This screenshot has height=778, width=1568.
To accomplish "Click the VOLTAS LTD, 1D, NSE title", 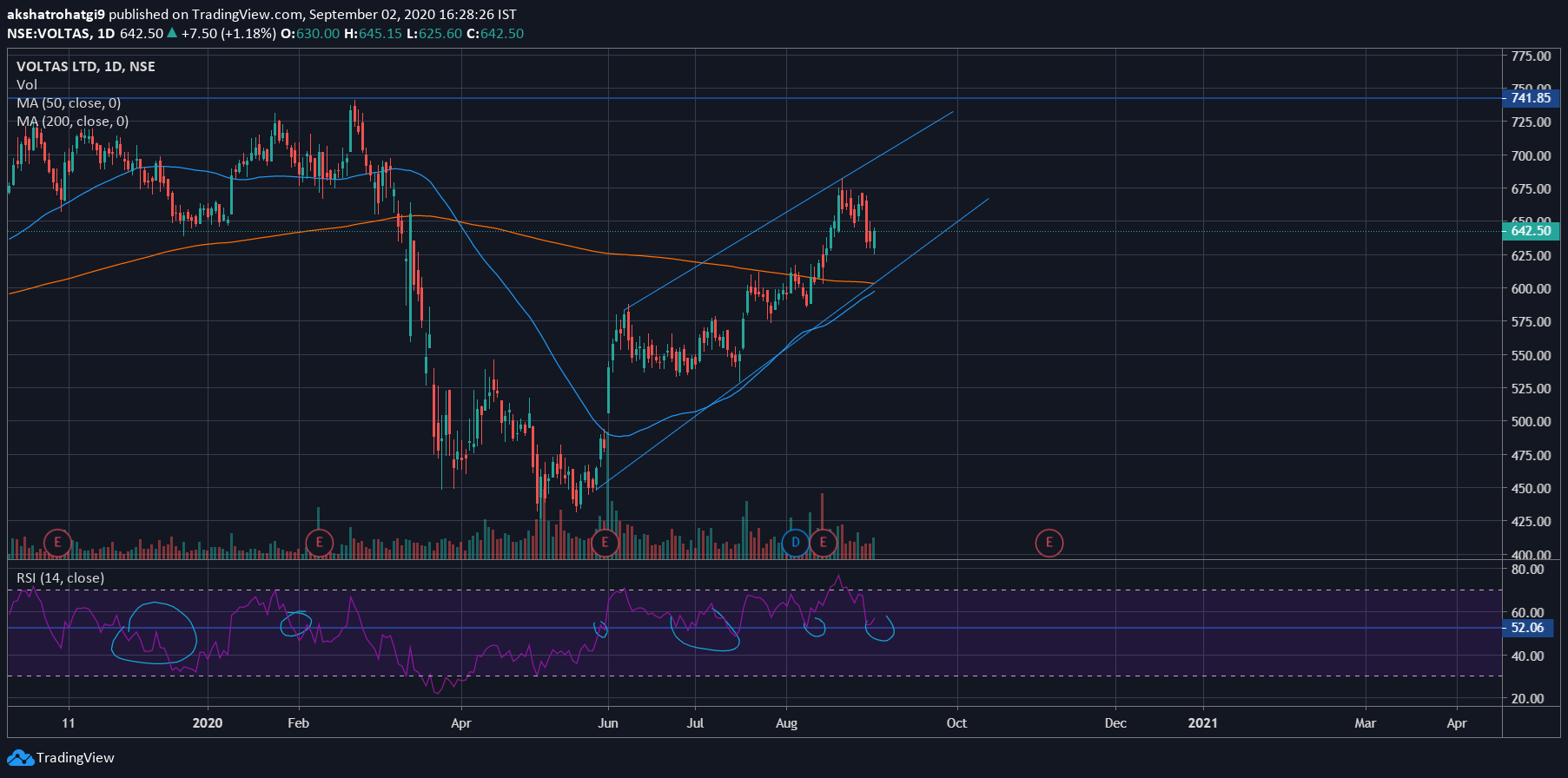I will click(86, 67).
